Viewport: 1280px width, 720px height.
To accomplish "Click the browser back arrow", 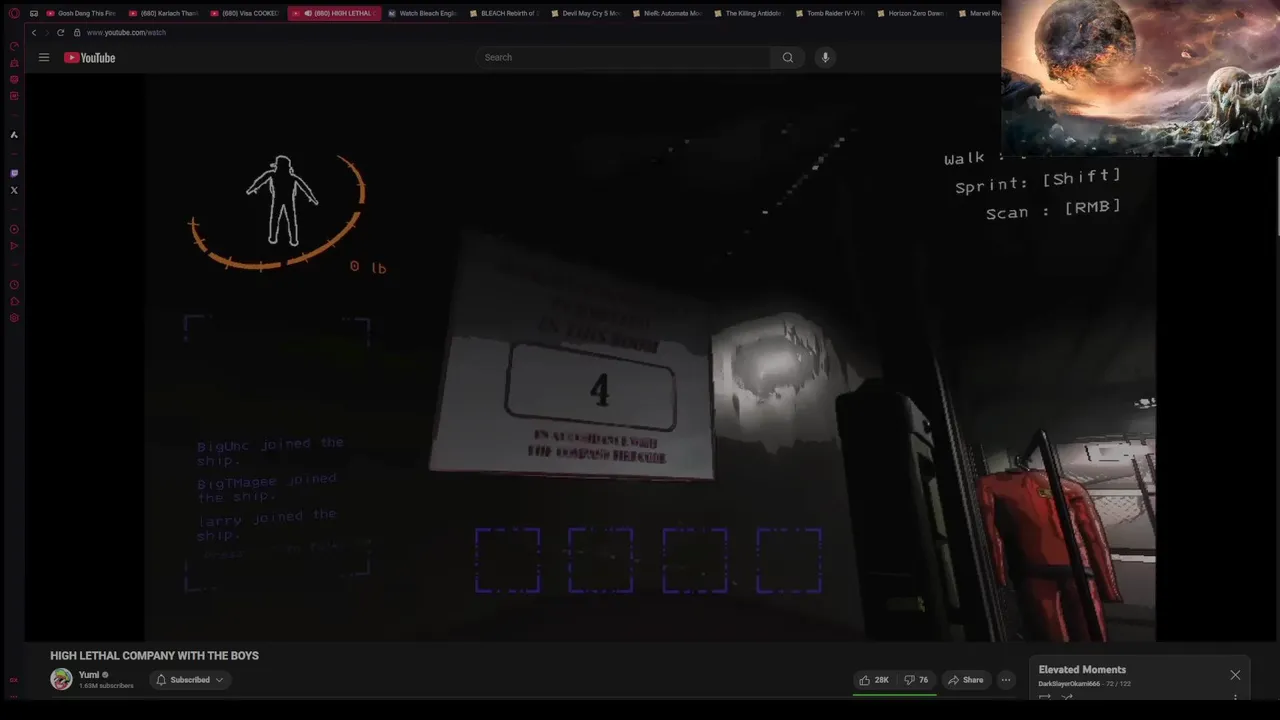I will (x=34, y=32).
